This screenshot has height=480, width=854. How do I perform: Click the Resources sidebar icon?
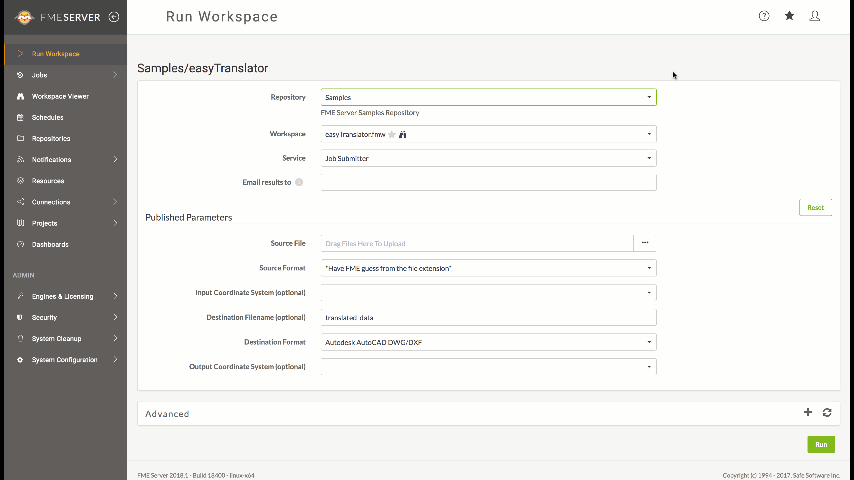tap(20, 181)
